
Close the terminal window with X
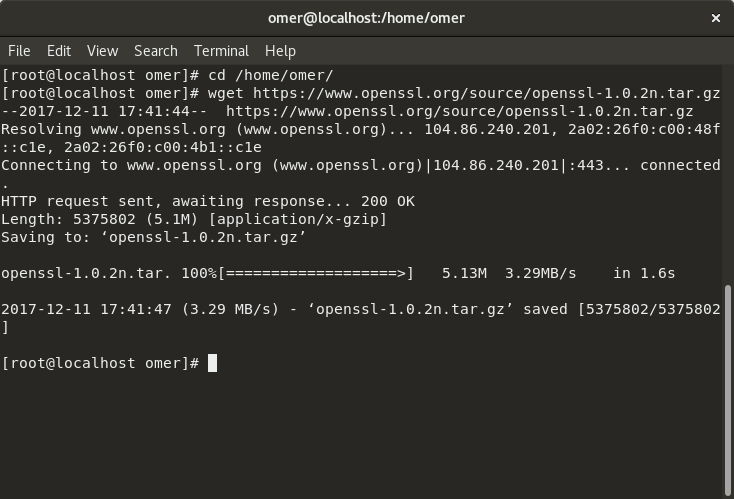point(716,17)
